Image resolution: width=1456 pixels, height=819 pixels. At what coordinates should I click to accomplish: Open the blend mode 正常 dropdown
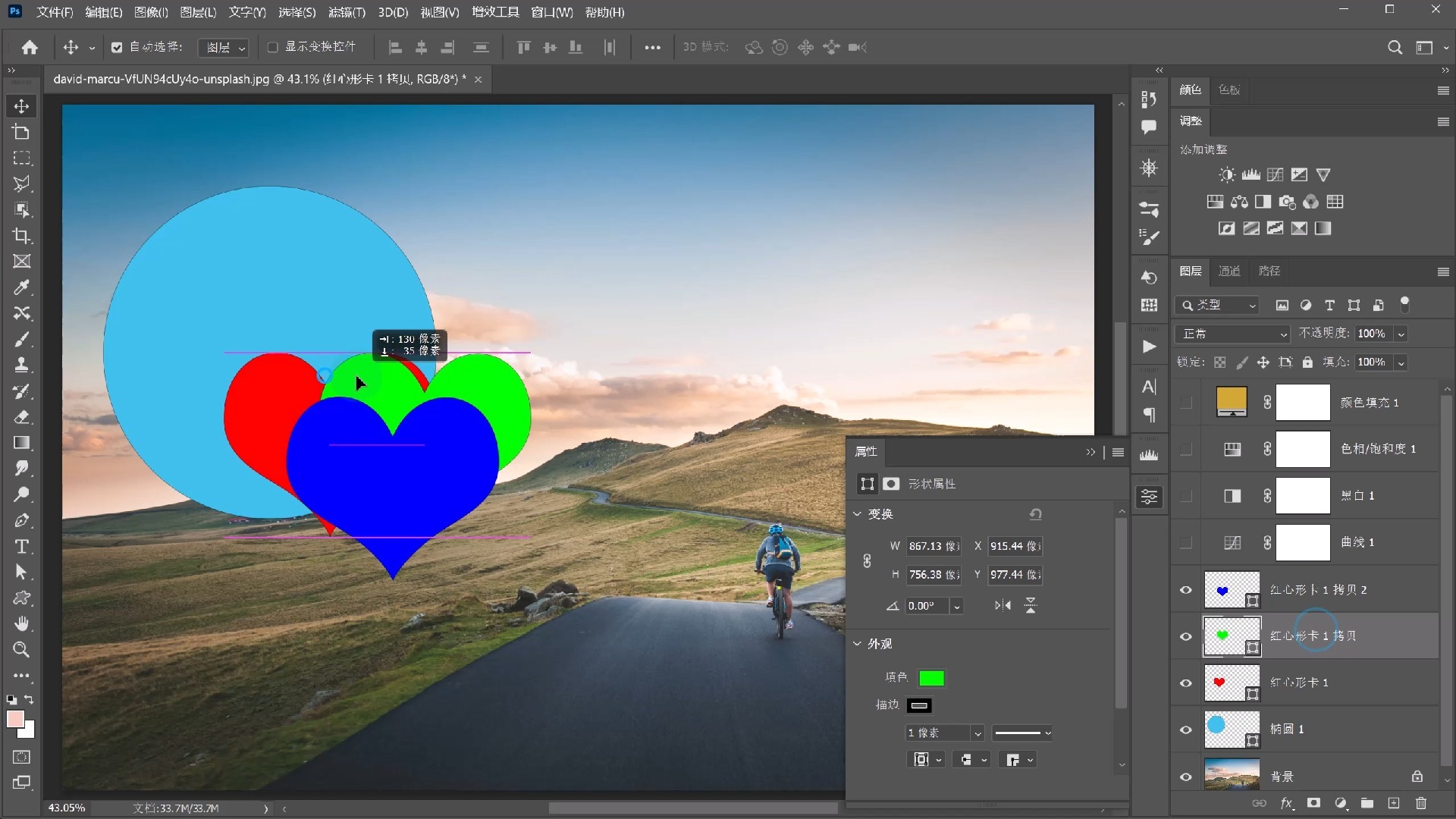tap(1233, 334)
